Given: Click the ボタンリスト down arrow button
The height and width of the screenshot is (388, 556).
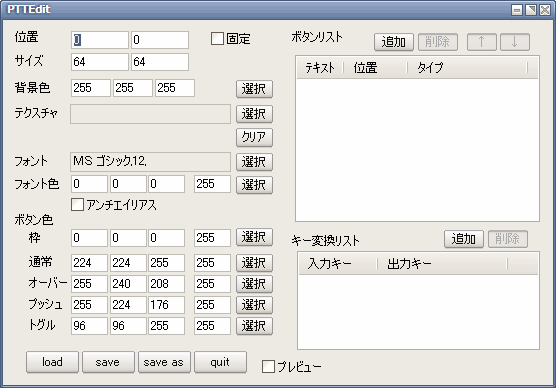Looking at the screenshot, I should (x=515, y=42).
